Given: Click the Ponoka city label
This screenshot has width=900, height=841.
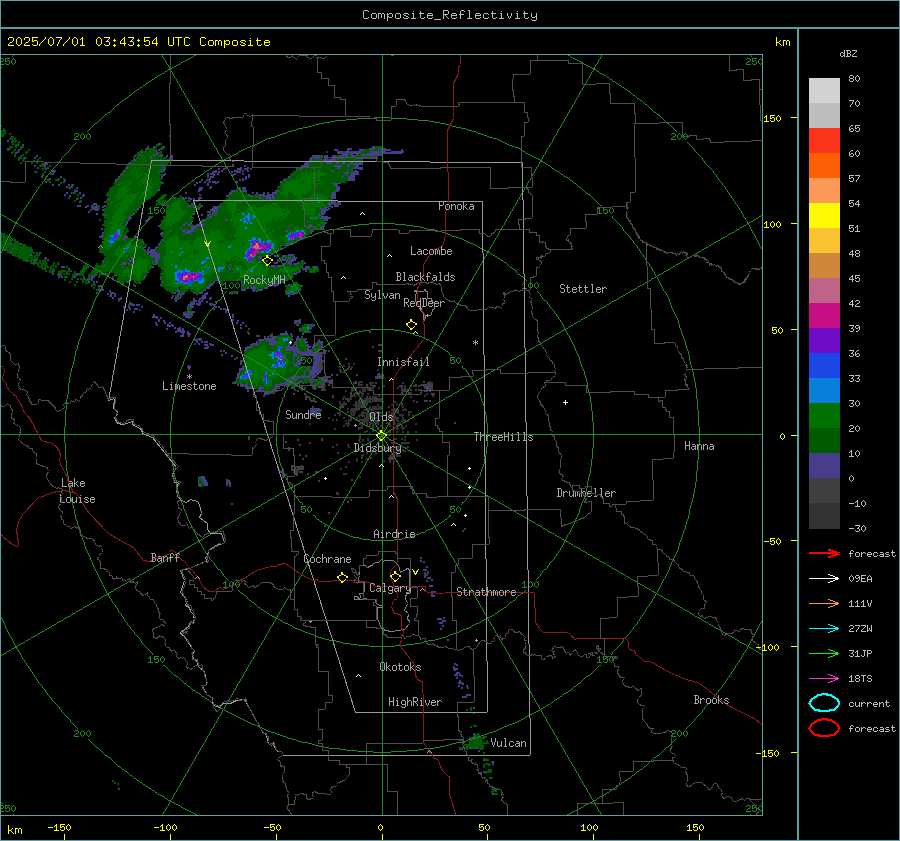Looking at the screenshot, I should pos(456,206).
